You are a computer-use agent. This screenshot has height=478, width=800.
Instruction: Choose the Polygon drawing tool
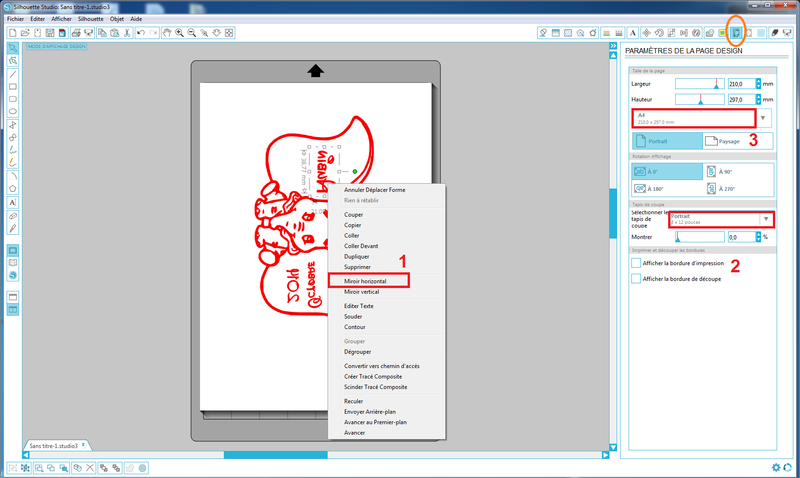coord(13,189)
